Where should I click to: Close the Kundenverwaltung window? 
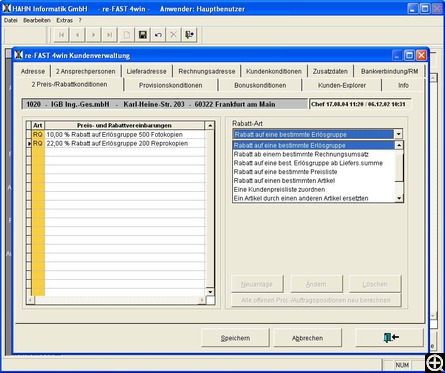[421, 55]
